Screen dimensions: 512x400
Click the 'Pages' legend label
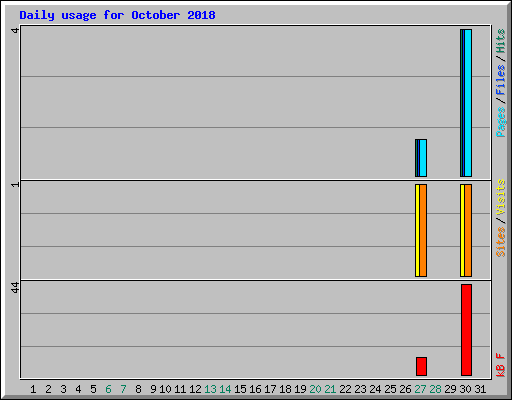(501, 122)
